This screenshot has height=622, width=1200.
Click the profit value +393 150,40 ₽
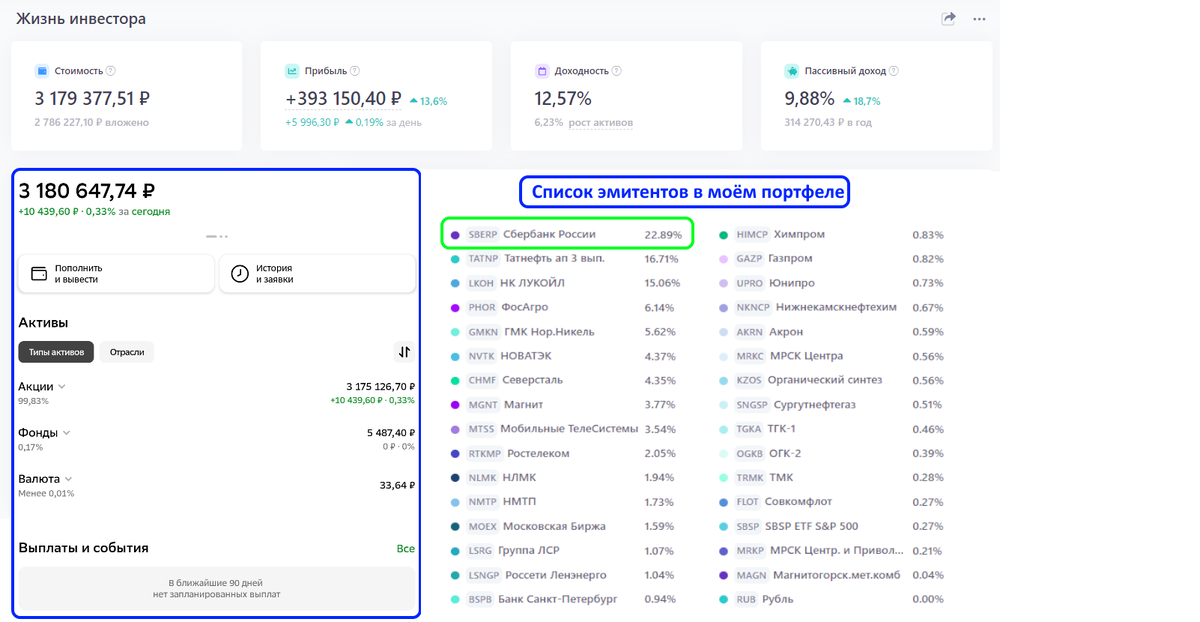coord(343,99)
